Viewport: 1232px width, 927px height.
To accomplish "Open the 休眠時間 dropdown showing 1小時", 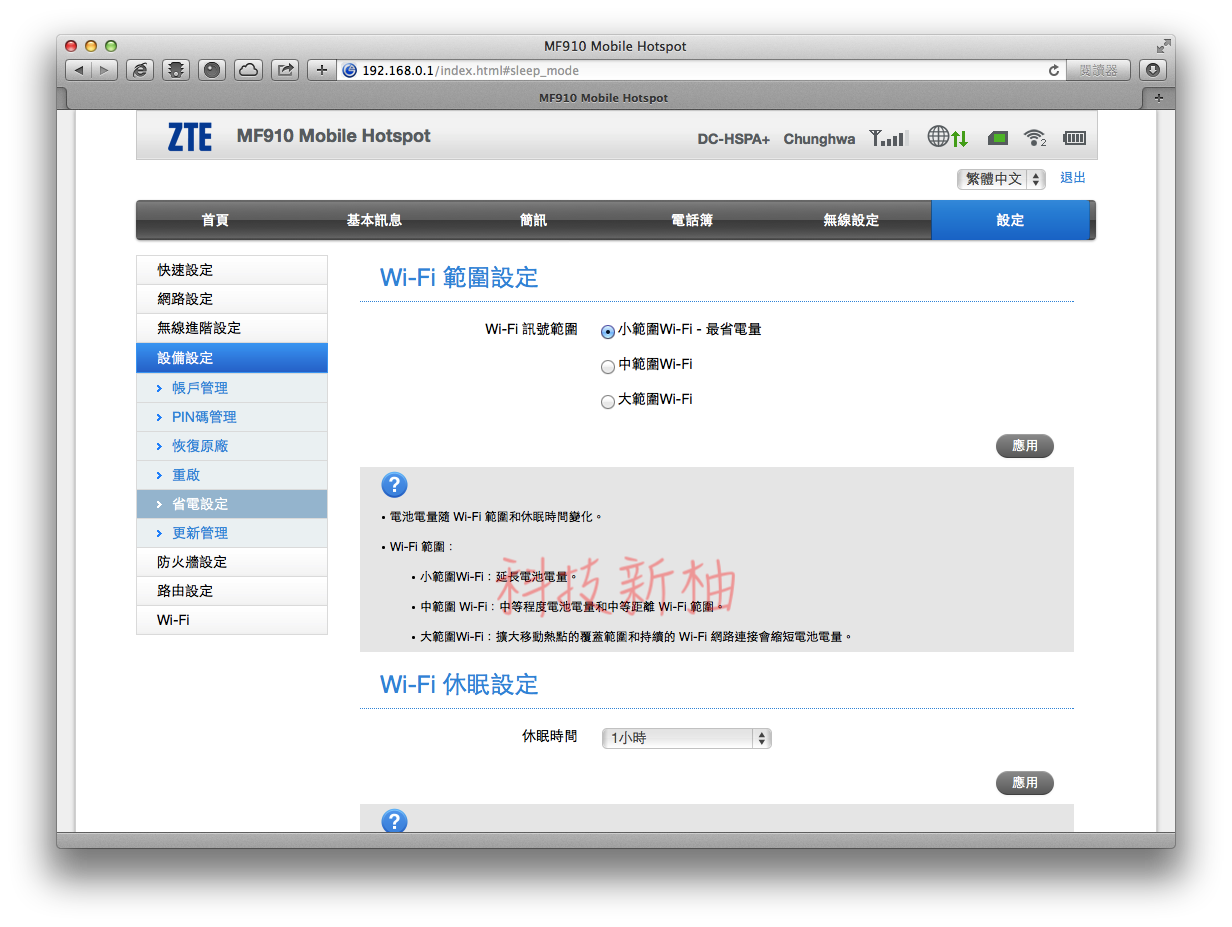I will pyautogui.click(x=686, y=738).
